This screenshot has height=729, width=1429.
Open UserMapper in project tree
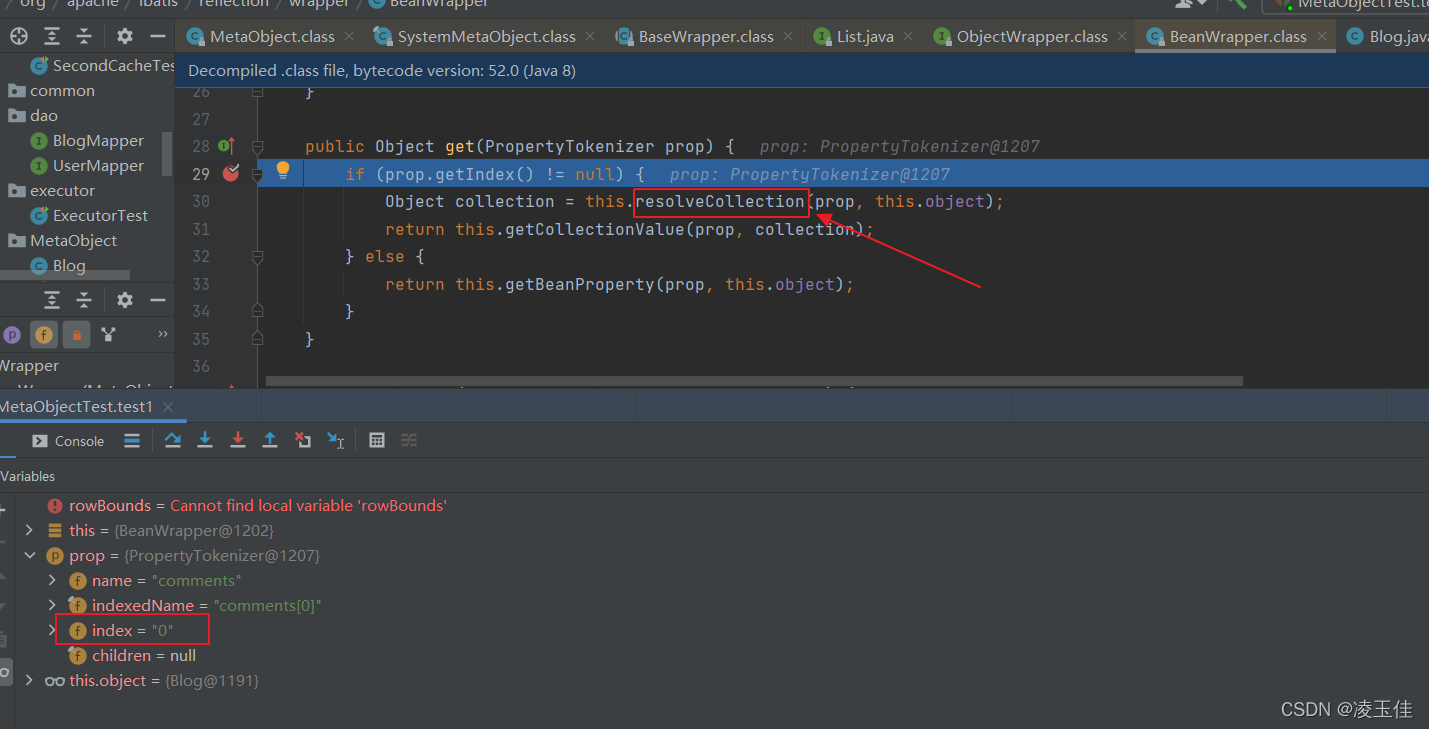98,166
